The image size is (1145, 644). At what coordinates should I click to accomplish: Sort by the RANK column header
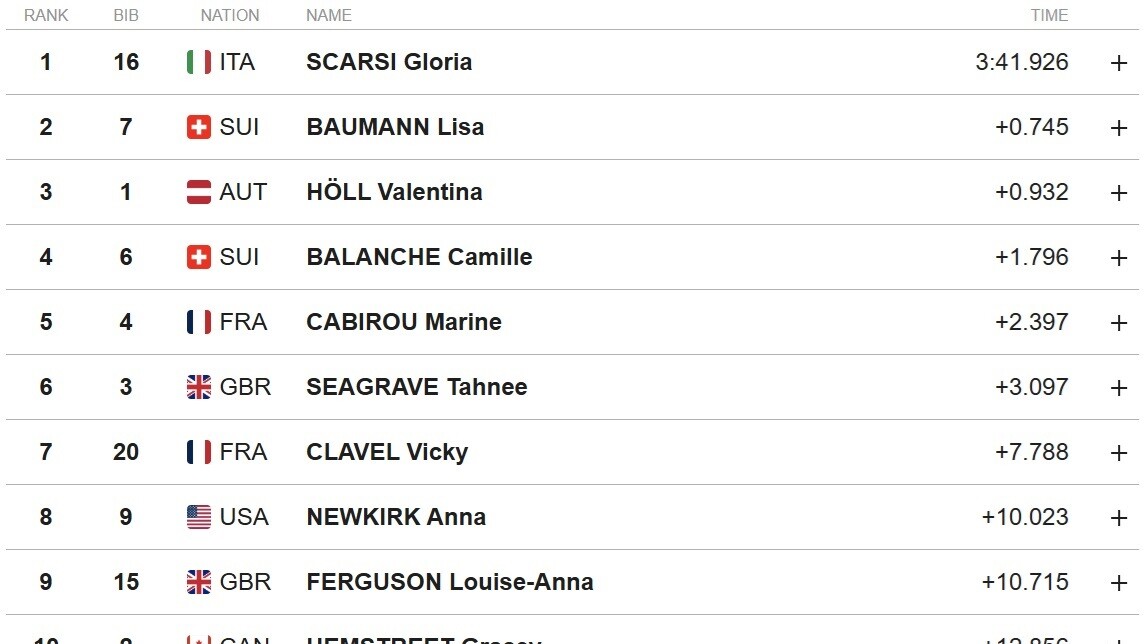click(46, 15)
